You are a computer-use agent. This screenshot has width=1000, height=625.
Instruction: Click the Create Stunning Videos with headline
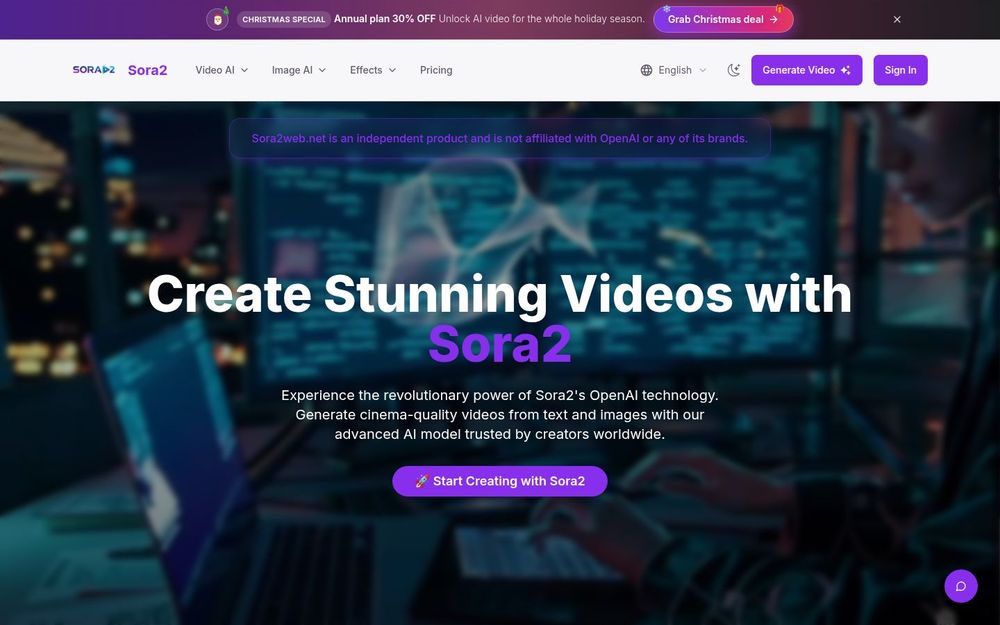tap(499, 294)
